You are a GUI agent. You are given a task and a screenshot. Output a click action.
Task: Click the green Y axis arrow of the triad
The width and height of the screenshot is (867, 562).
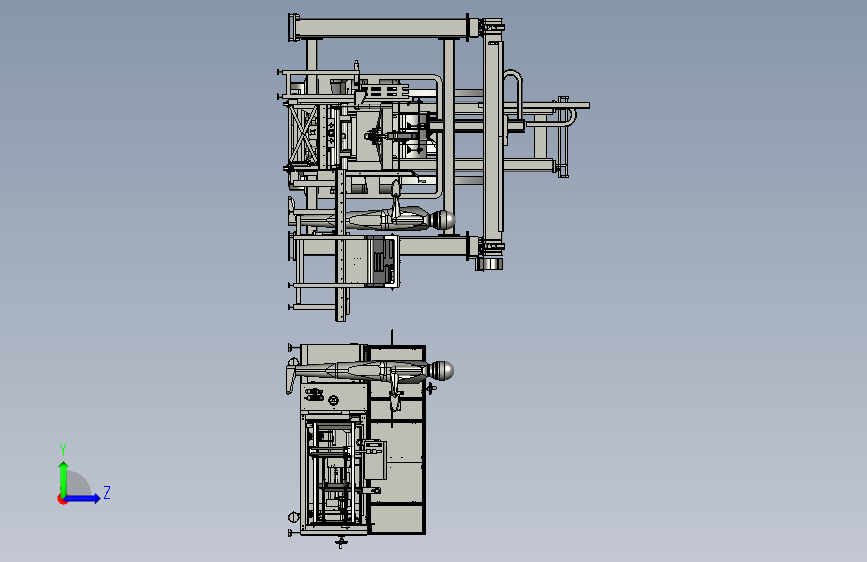tap(64, 479)
